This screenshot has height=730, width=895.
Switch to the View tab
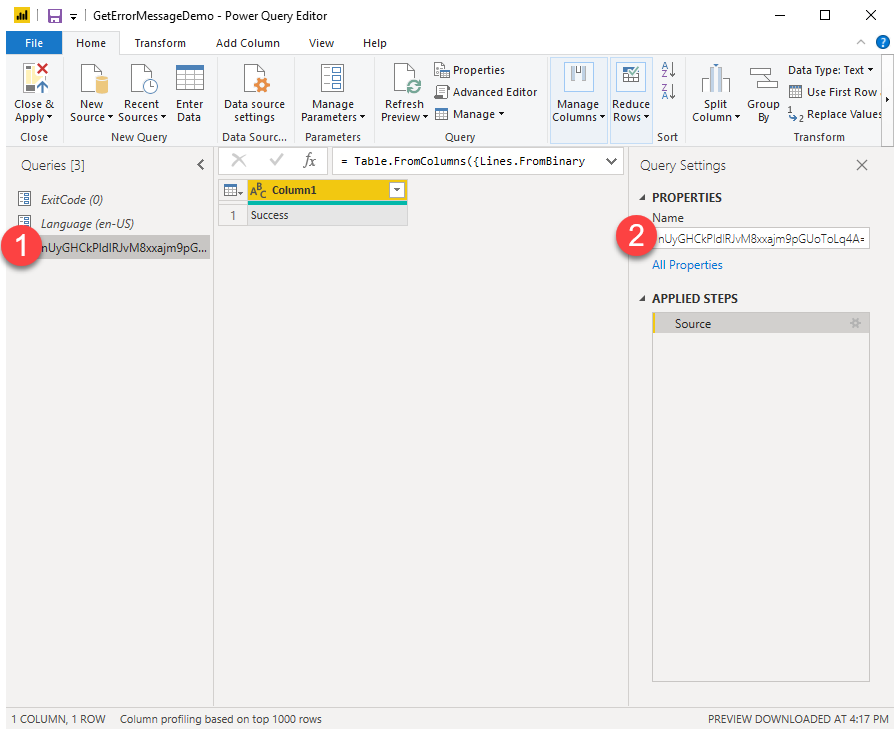pos(321,43)
